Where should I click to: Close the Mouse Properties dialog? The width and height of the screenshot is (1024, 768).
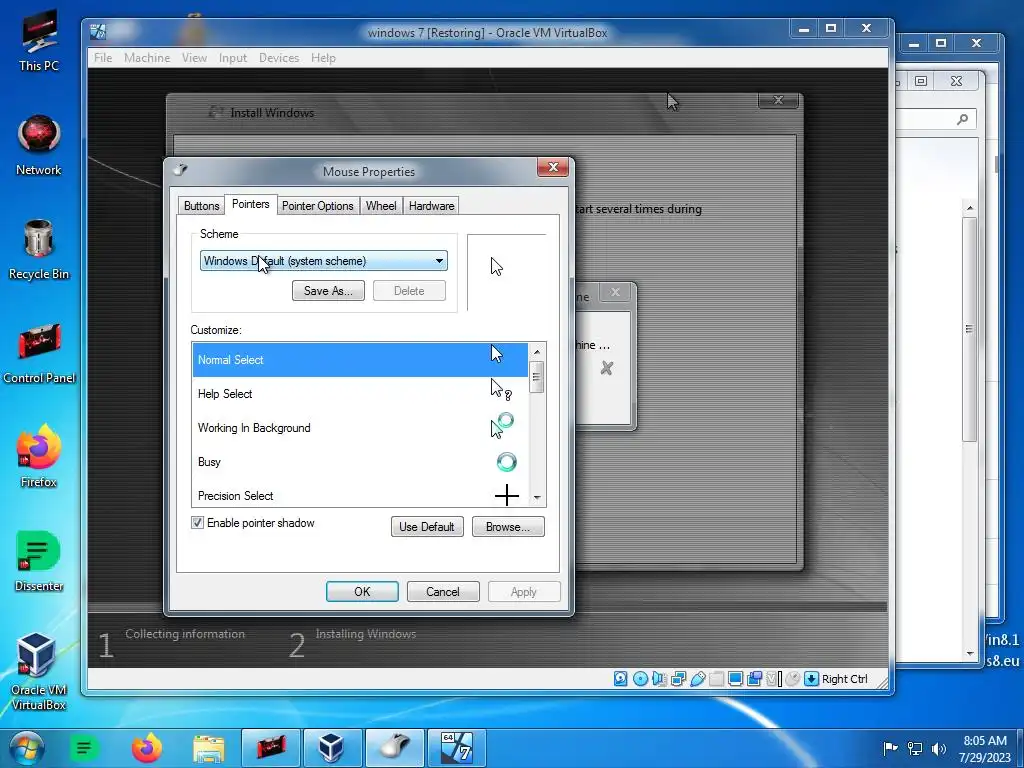pos(553,167)
